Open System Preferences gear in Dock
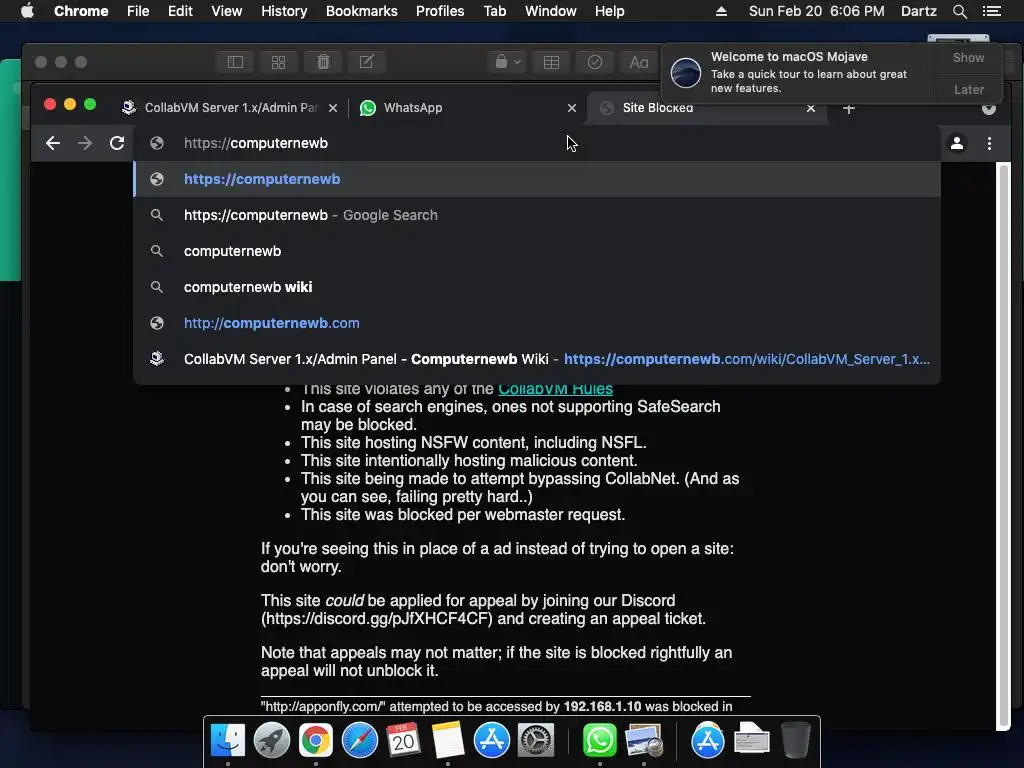1024x768 pixels. [536, 741]
